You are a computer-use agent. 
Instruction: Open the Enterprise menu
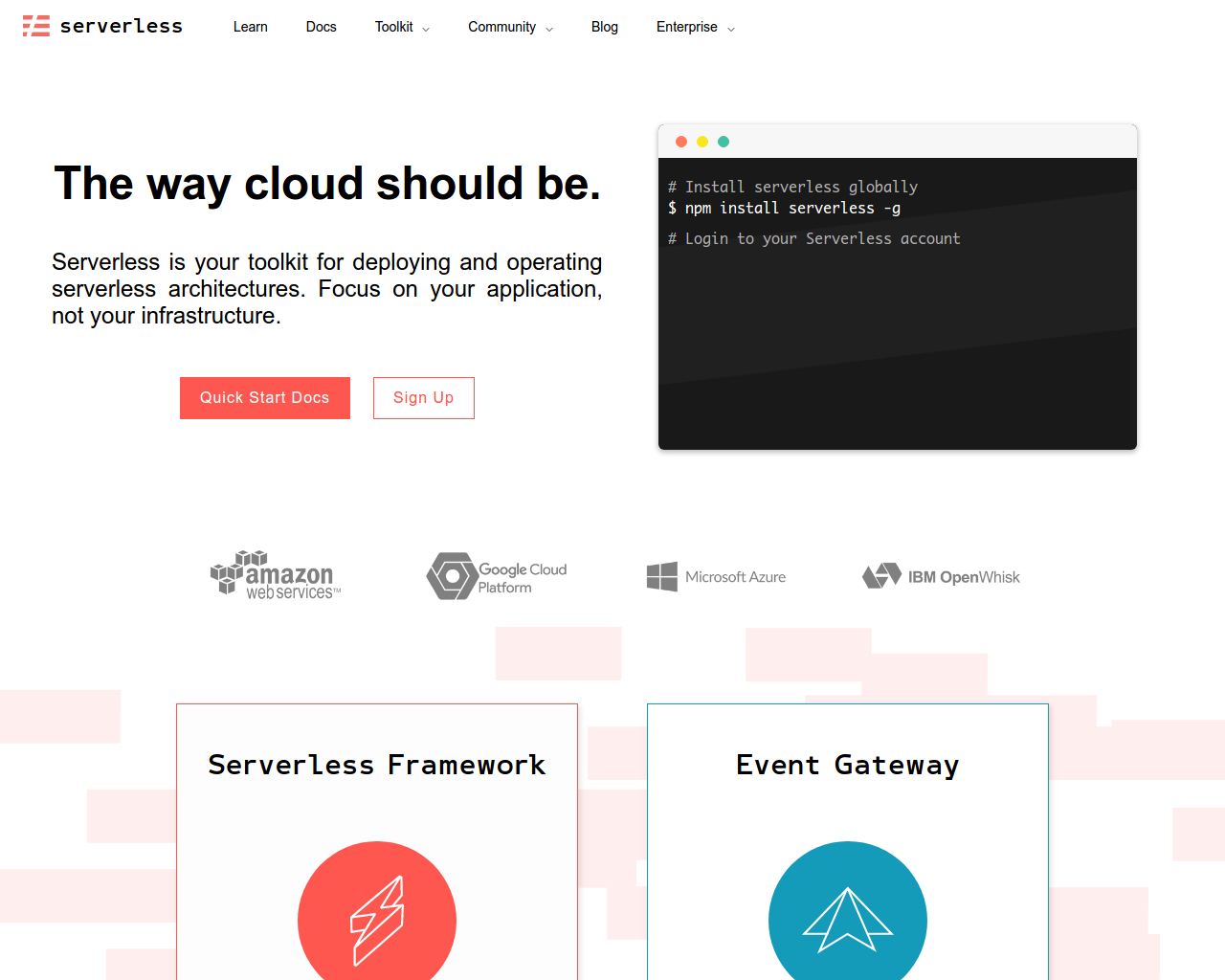pos(687,27)
